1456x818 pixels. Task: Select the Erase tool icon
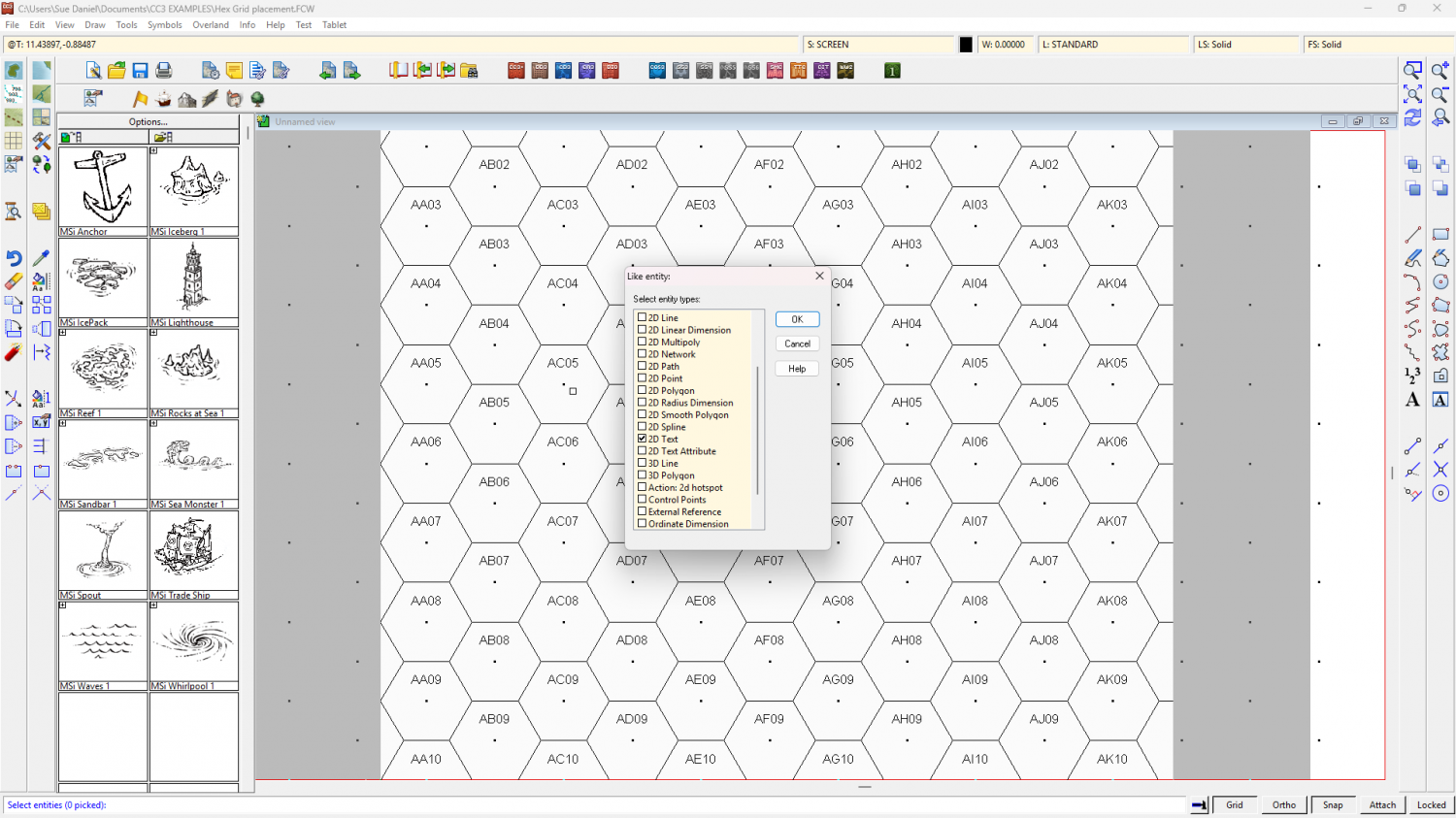14,281
